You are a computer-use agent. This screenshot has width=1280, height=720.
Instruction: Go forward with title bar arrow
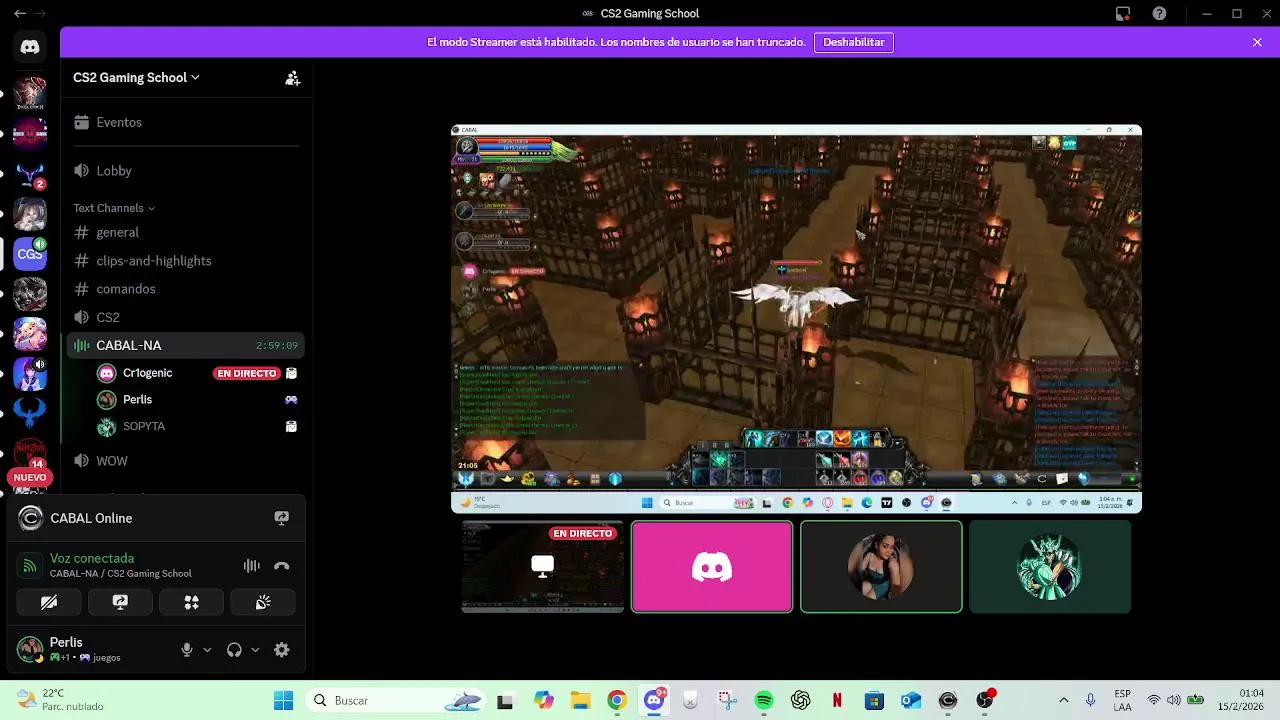pyautogui.click(x=40, y=14)
